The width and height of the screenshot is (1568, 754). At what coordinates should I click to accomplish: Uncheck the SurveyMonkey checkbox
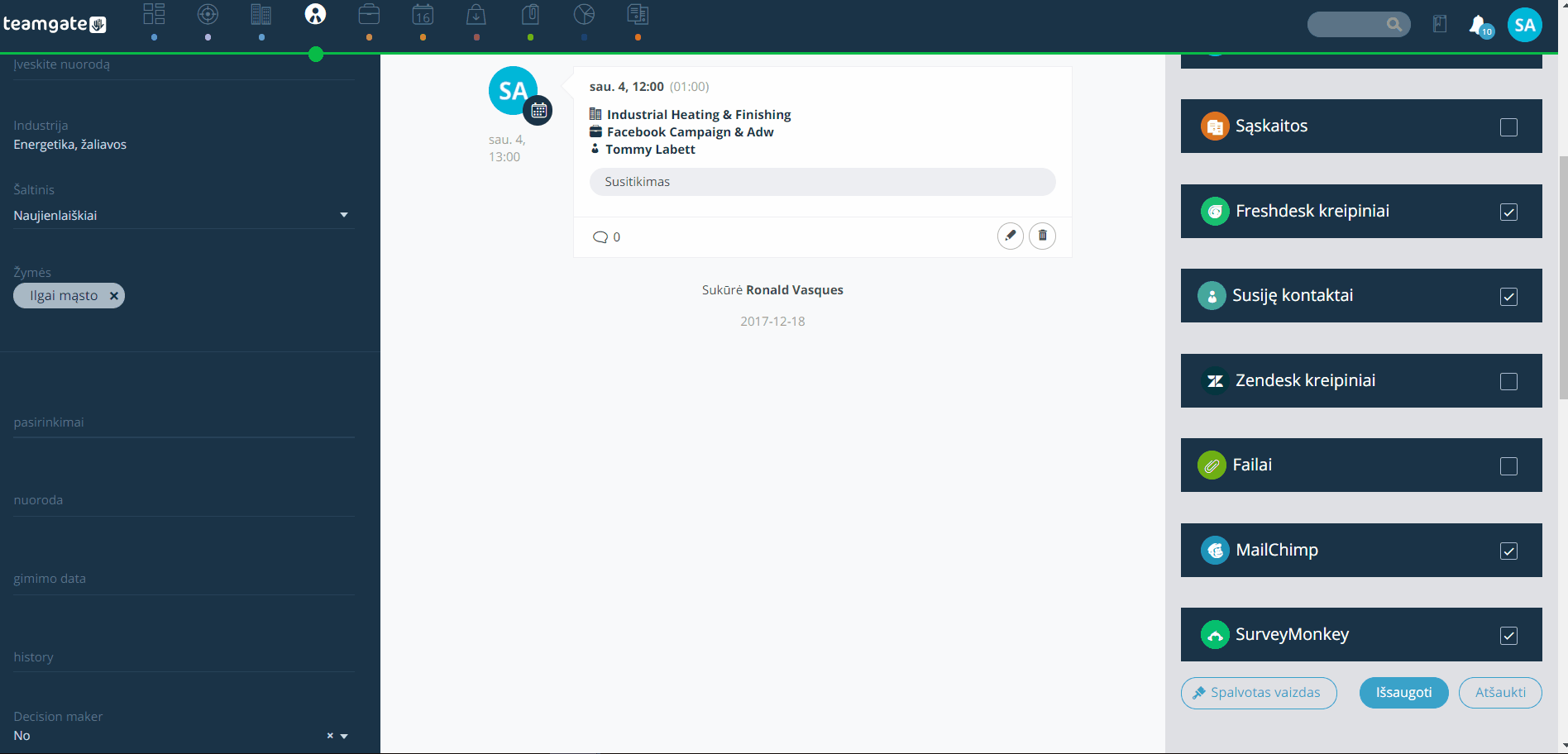click(1508, 636)
